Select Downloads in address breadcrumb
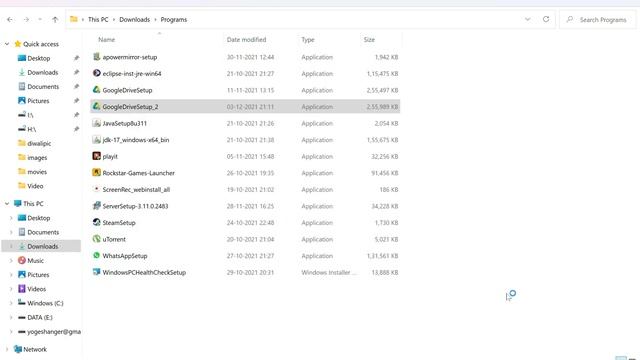The width and height of the screenshot is (640, 360). point(134,20)
